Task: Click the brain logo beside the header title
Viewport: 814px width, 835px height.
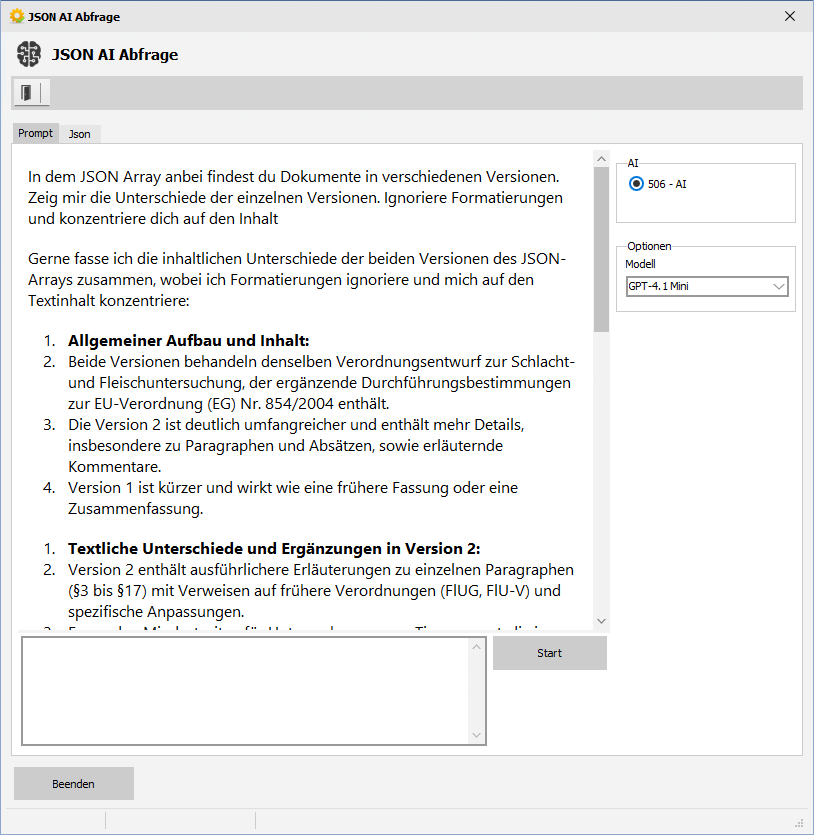Action: pos(29,55)
